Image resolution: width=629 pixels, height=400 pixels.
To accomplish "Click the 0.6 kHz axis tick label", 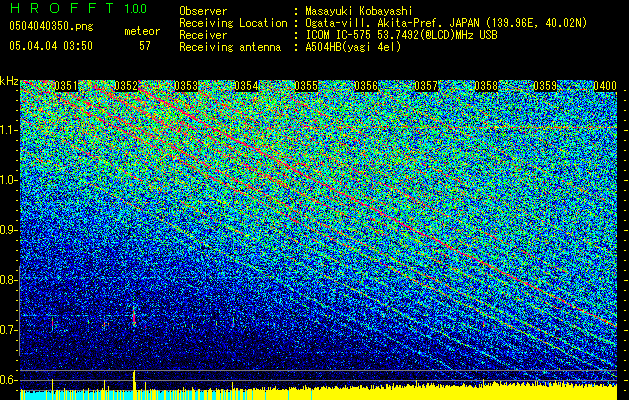I will [x=9, y=380].
